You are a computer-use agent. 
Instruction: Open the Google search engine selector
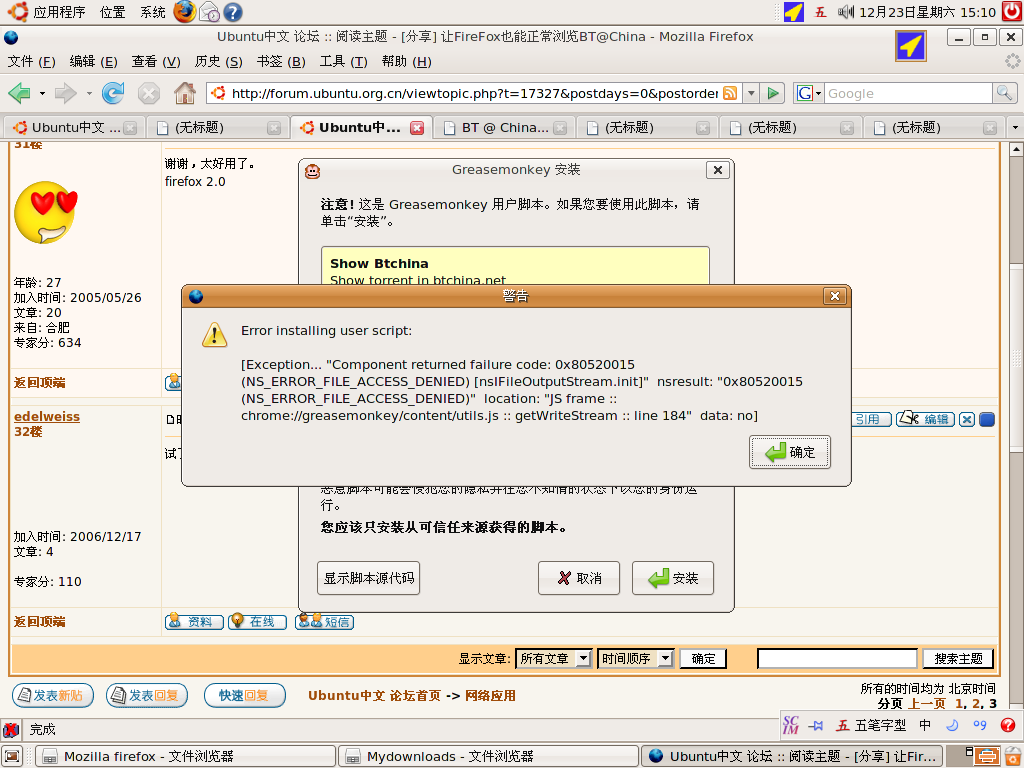808,93
